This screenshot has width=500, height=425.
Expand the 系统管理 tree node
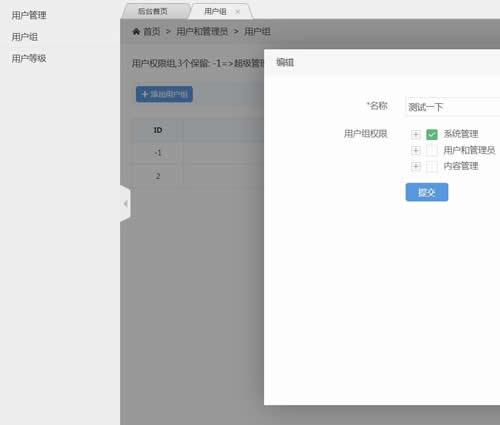pos(416,134)
